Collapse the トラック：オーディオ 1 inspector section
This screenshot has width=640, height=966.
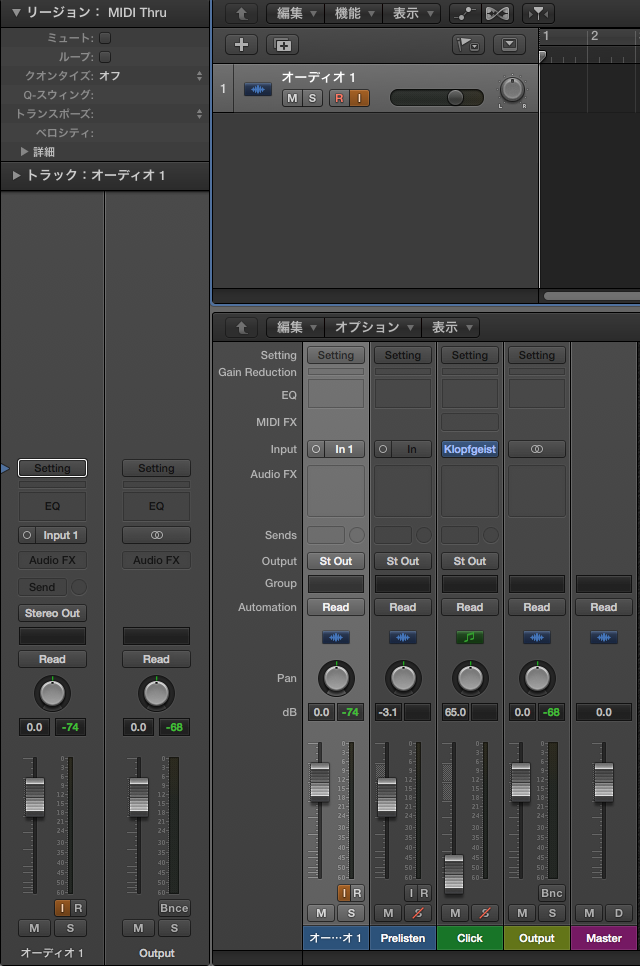(x=16, y=176)
